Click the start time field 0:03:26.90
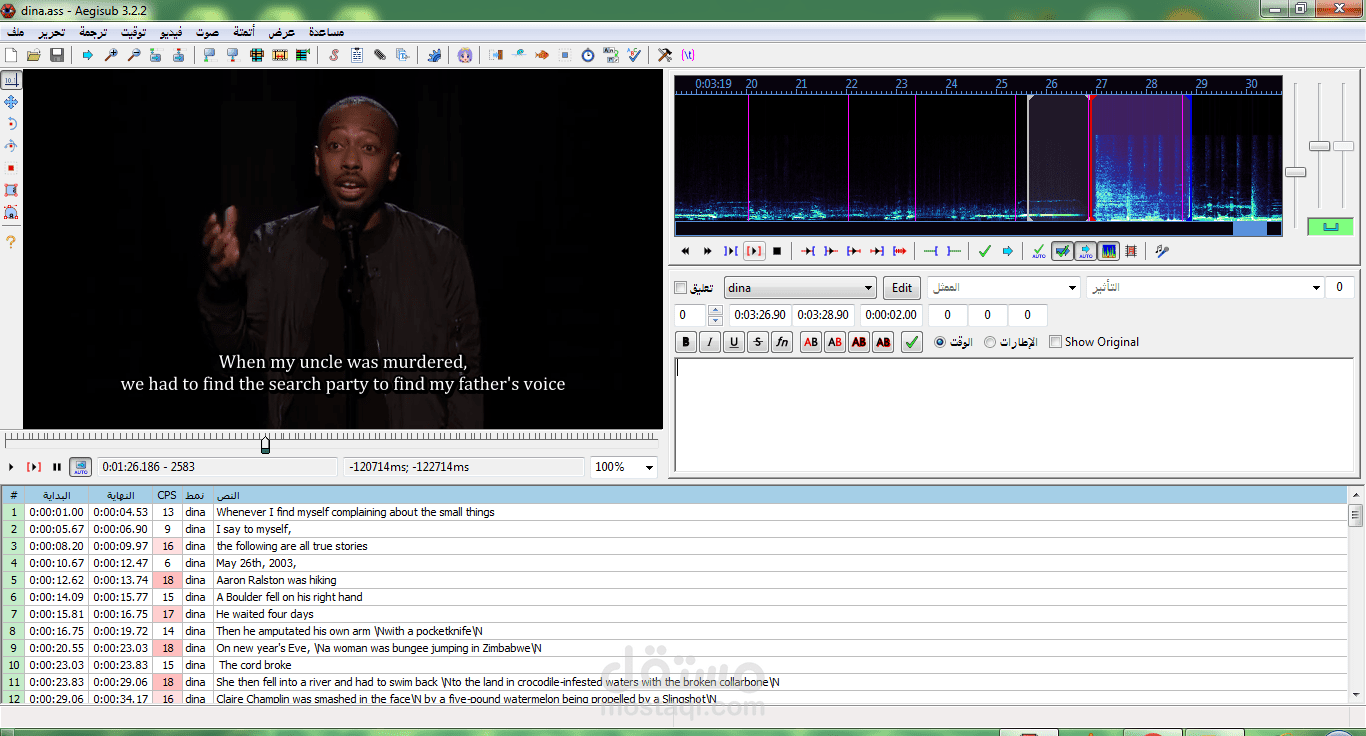 (761, 315)
